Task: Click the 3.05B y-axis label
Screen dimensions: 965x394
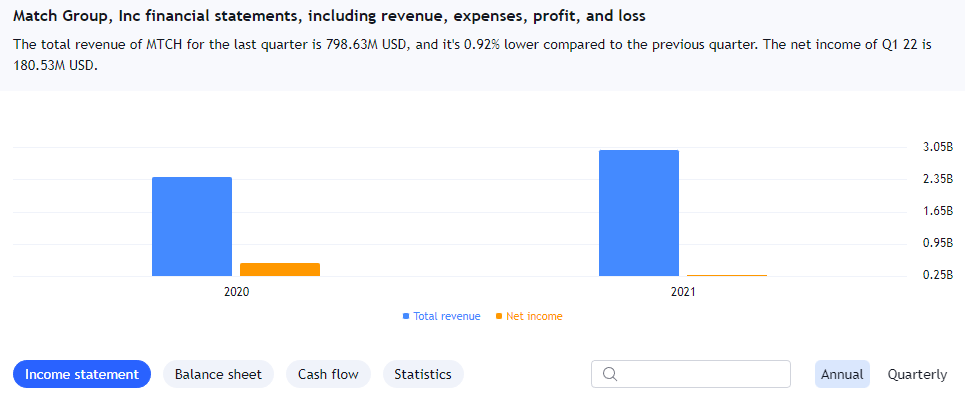Action: pos(938,147)
